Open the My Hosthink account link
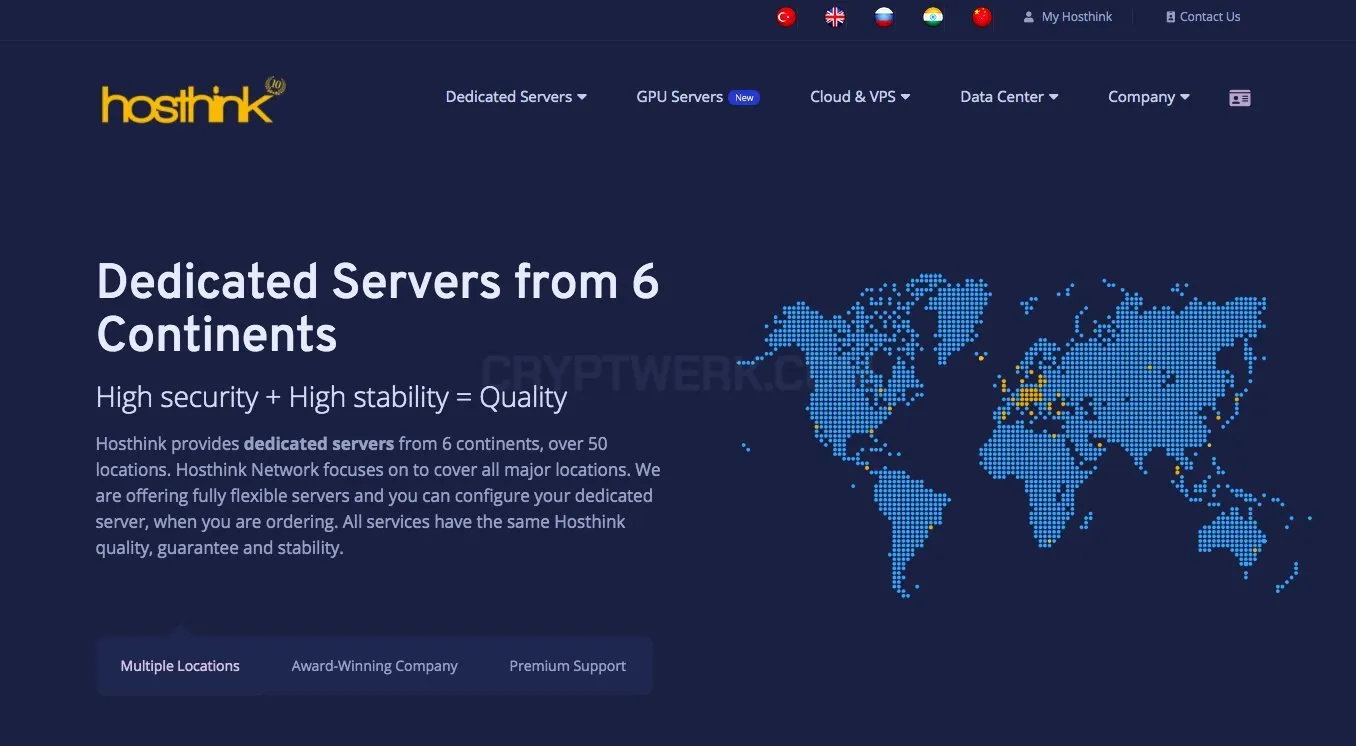Screen dimensions: 1356x746 1077,17
